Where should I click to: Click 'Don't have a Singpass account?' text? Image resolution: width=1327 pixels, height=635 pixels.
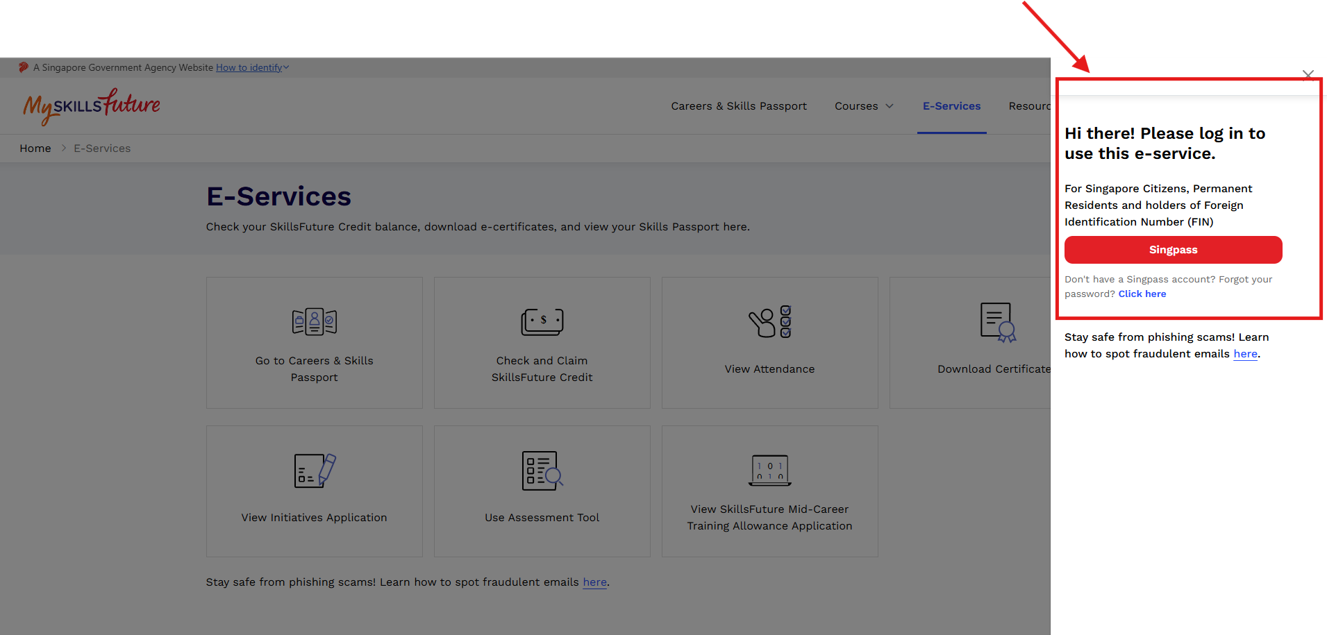[x=1168, y=286]
